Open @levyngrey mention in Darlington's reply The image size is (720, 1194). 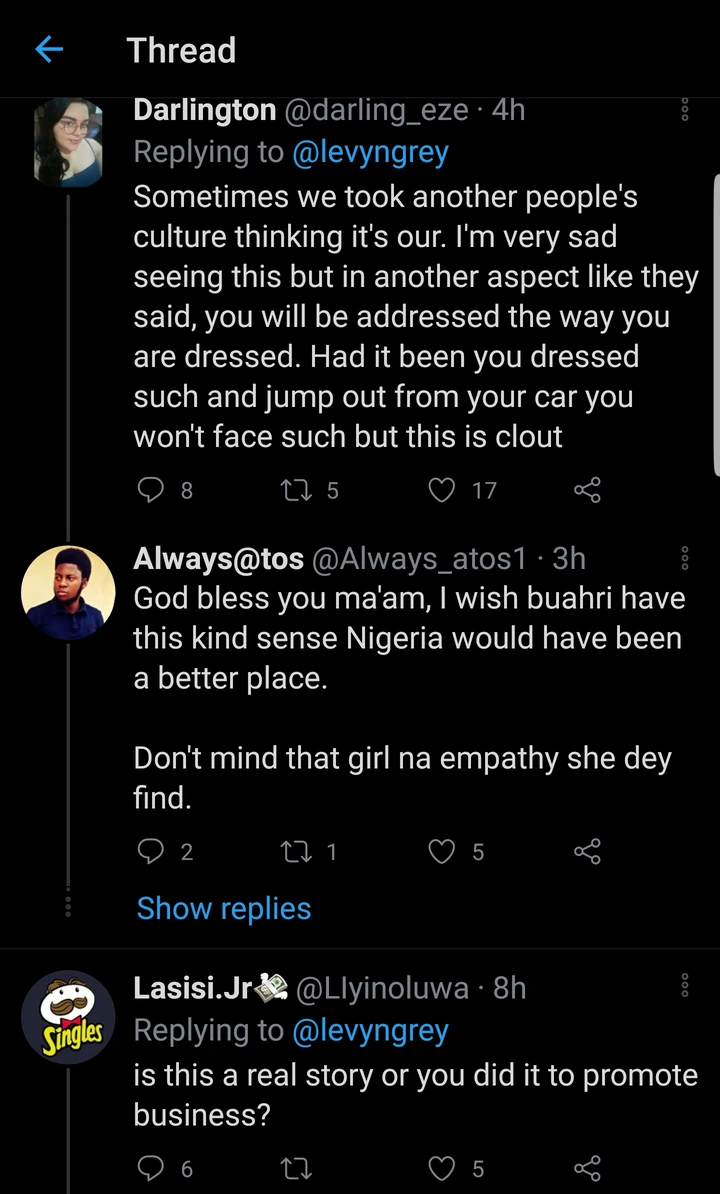(370, 152)
